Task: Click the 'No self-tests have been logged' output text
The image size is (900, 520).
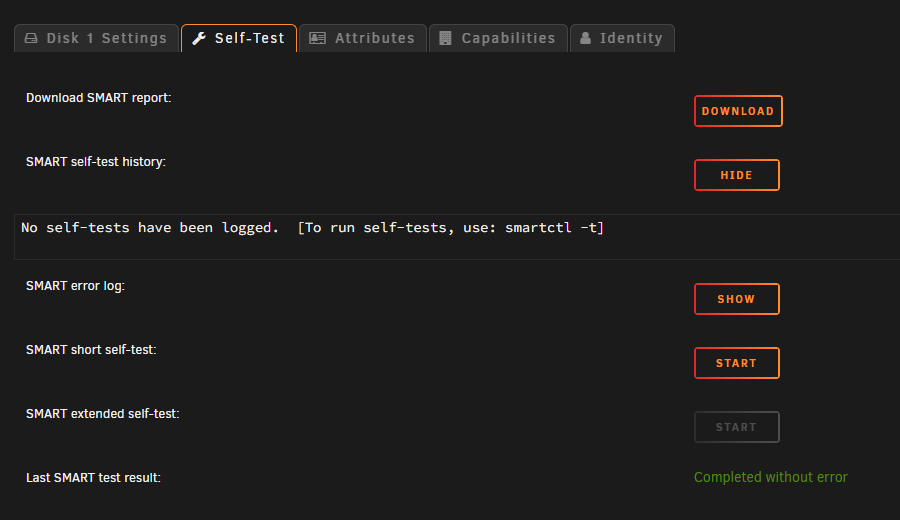Action: pos(312,228)
